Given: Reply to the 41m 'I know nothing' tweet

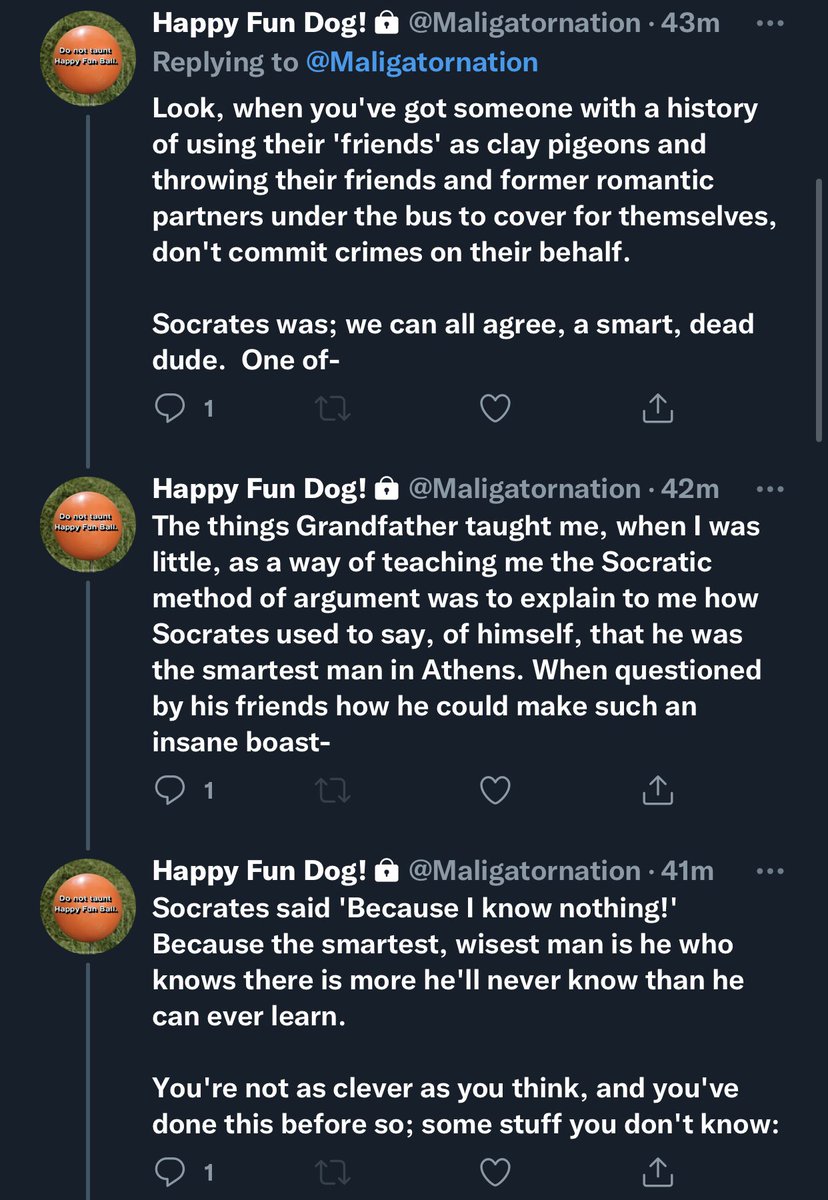Looking at the screenshot, I should point(168,1170).
